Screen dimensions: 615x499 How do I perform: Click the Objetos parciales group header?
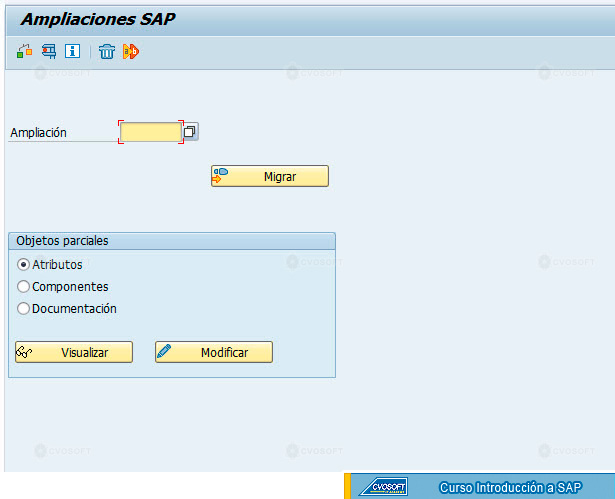click(x=172, y=241)
